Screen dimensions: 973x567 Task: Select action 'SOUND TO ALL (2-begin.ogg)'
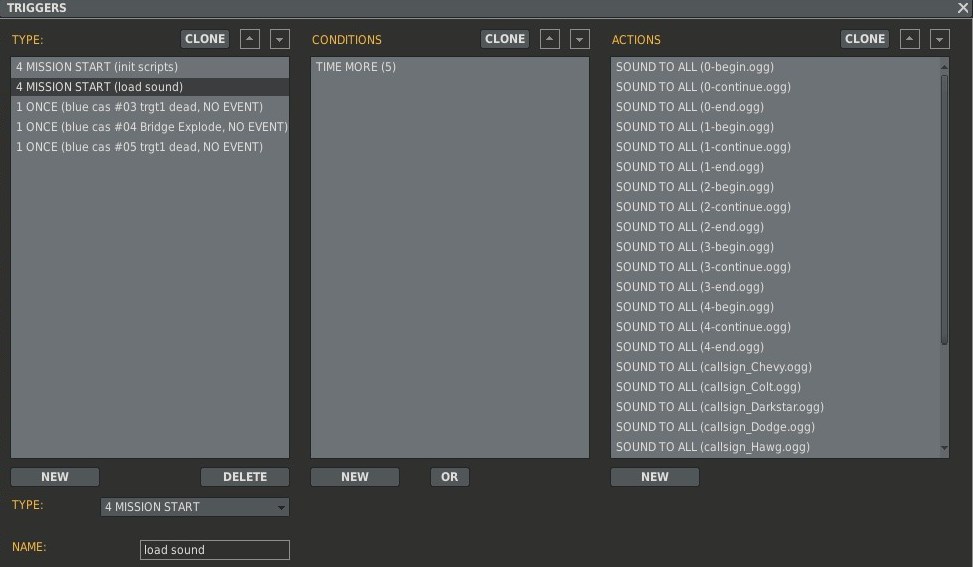[776, 187]
